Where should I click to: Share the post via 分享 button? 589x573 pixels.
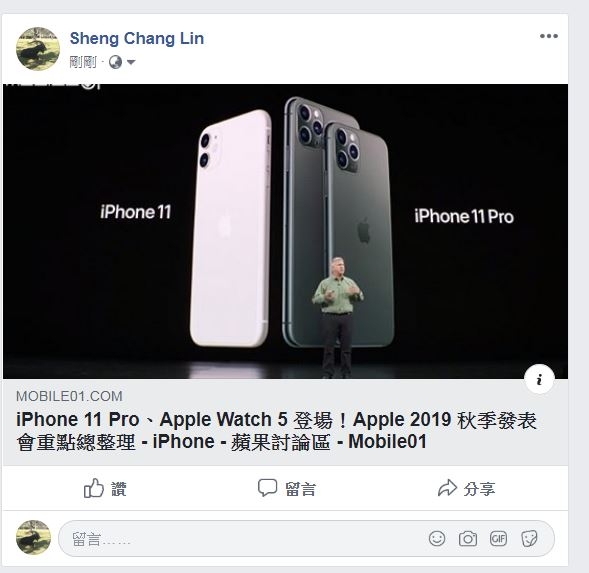click(467, 488)
